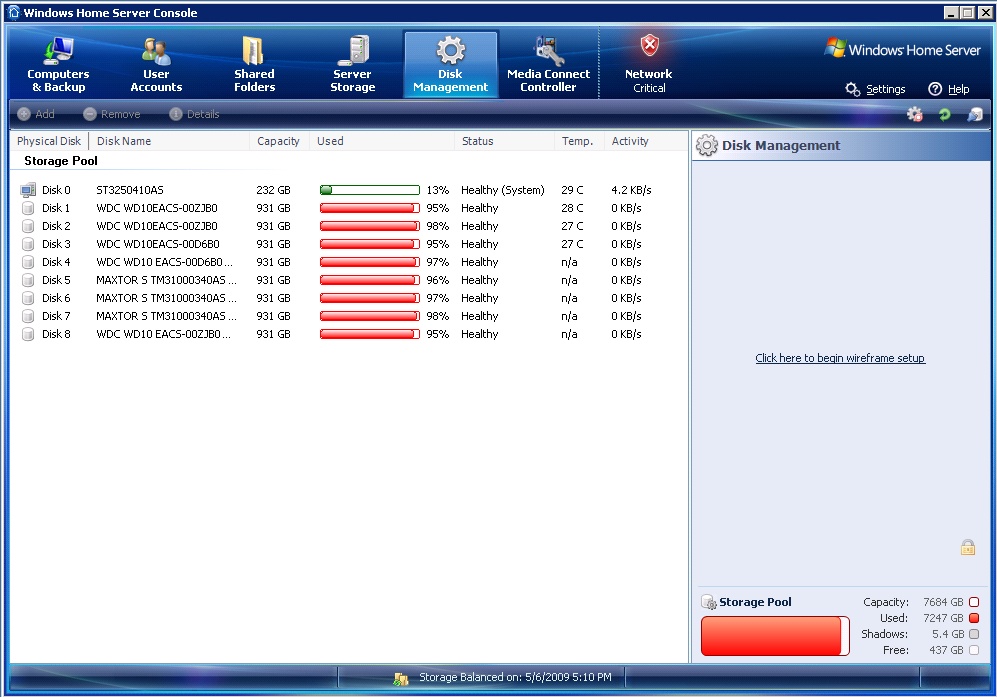Open Settings in the top right
The width and height of the screenshot is (997, 697).
(875, 89)
